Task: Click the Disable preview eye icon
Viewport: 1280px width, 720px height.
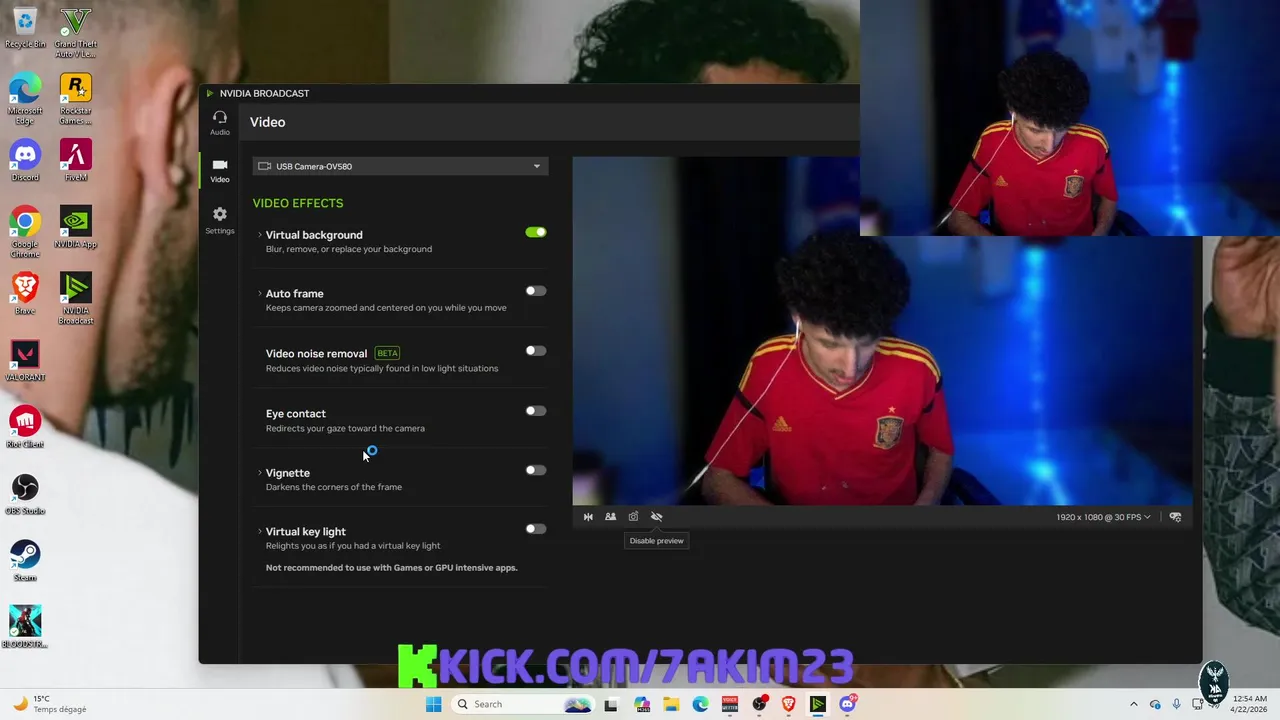Action: [657, 517]
